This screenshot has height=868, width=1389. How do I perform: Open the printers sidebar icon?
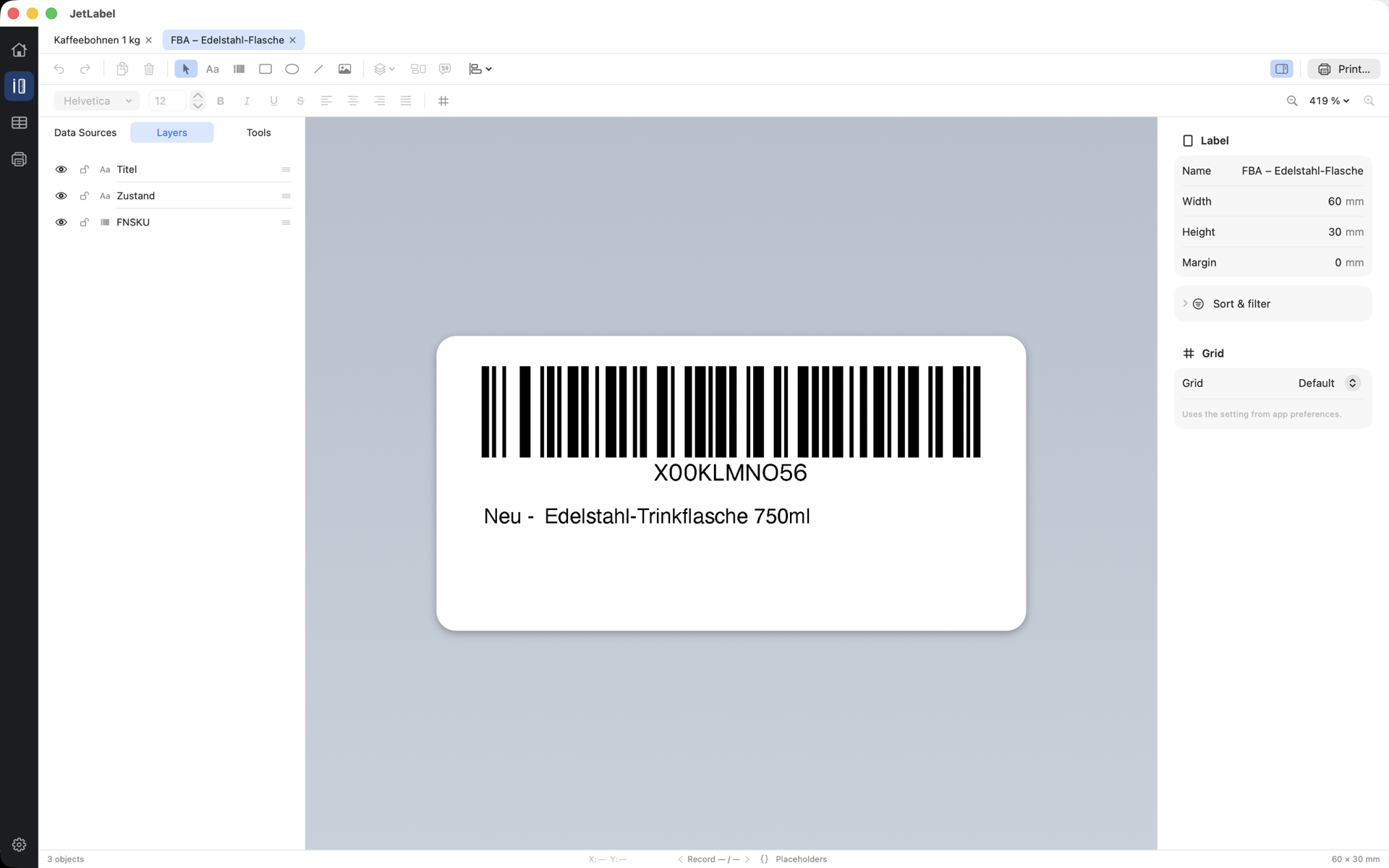tap(19, 159)
